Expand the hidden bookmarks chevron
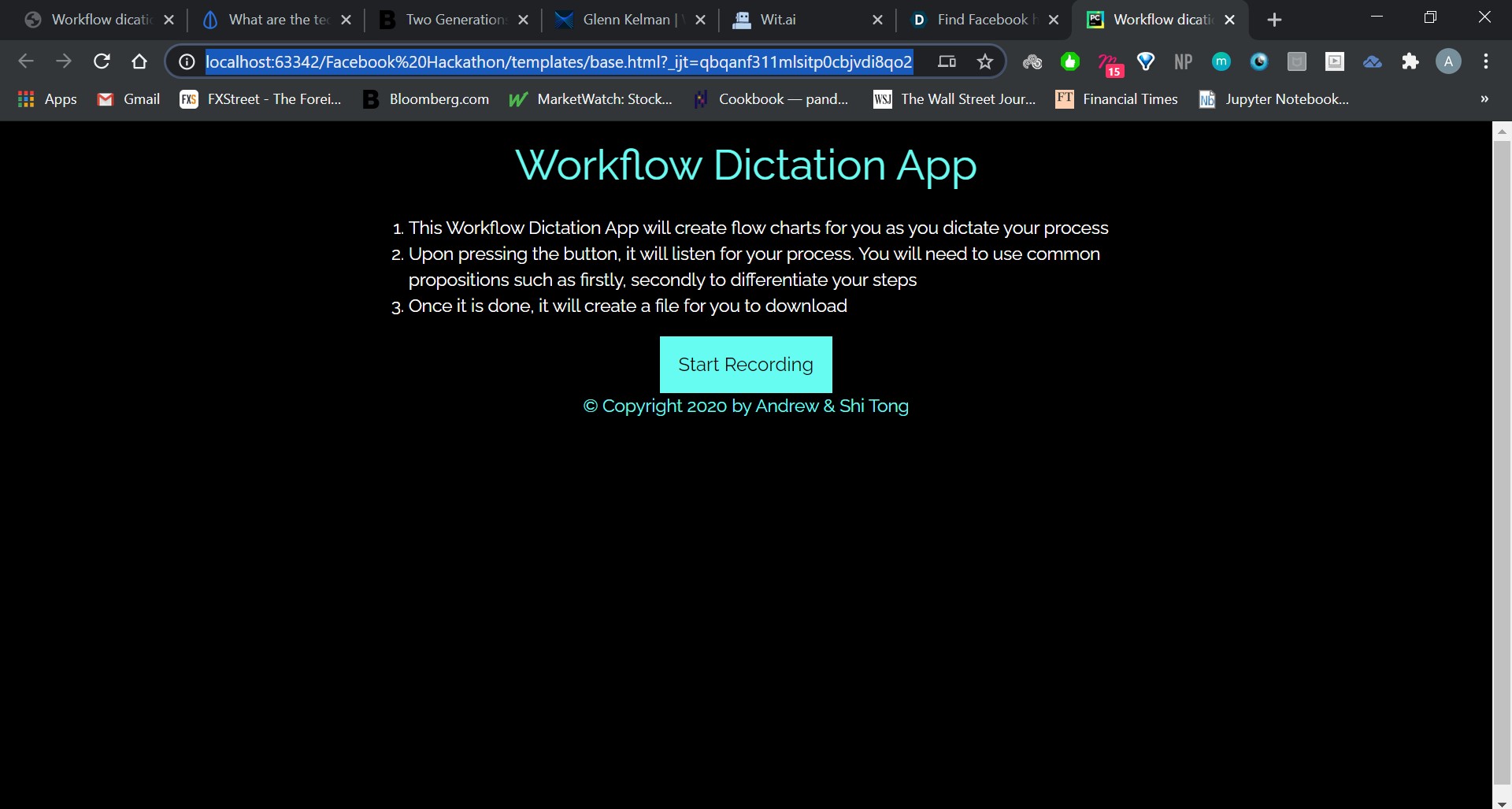 pyautogui.click(x=1484, y=99)
